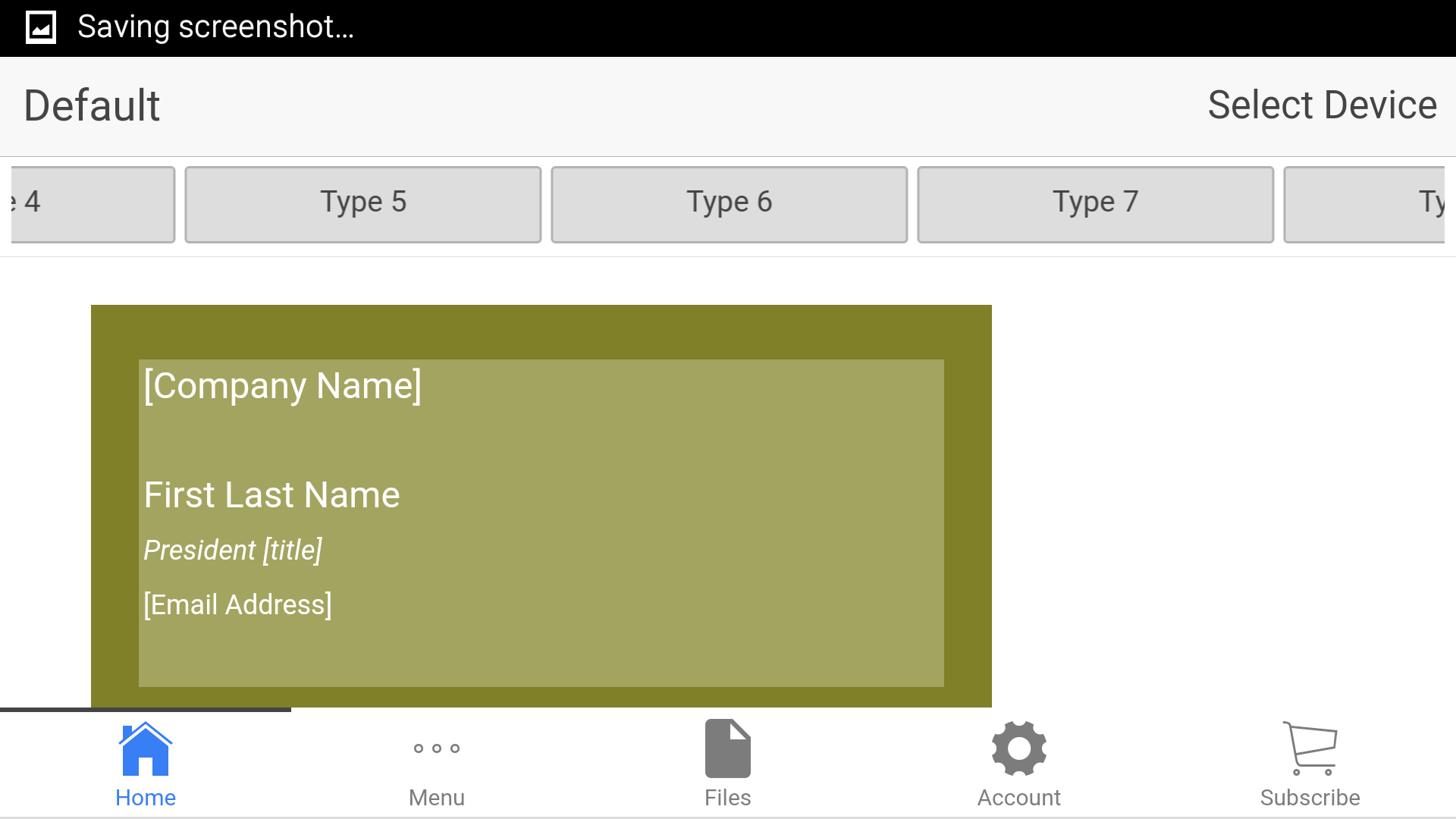Tap the [Company Name] placeholder text

(282, 386)
